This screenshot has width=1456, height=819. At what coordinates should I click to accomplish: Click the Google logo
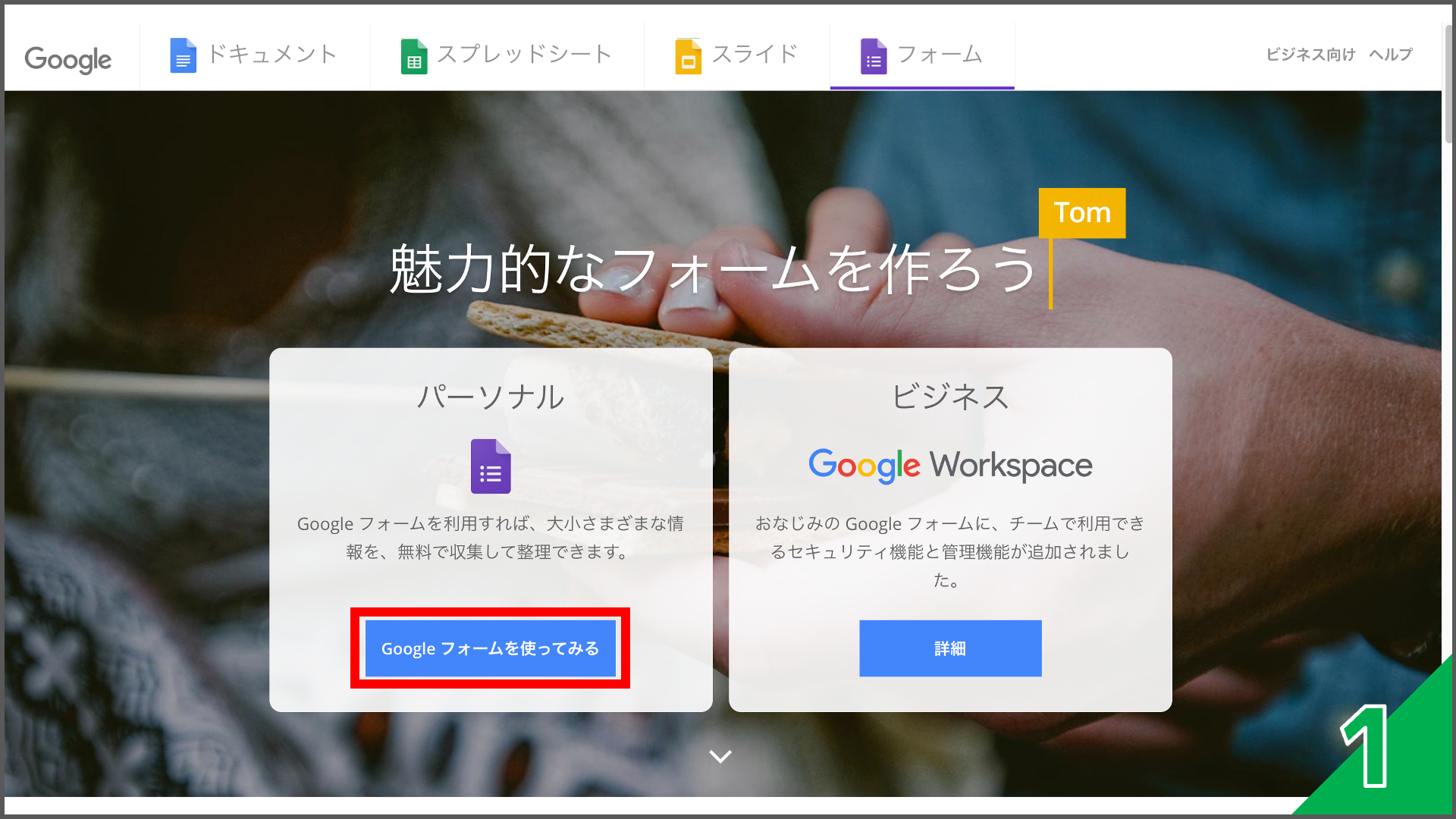coord(68,59)
